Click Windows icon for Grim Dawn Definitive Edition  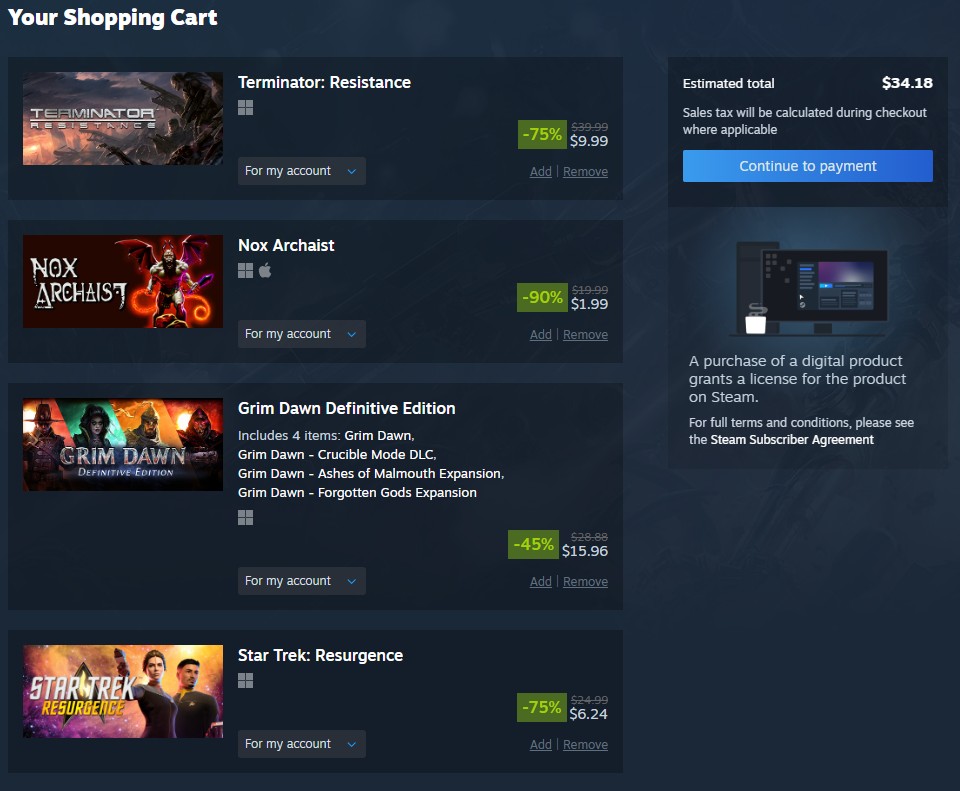pyautogui.click(x=246, y=518)
